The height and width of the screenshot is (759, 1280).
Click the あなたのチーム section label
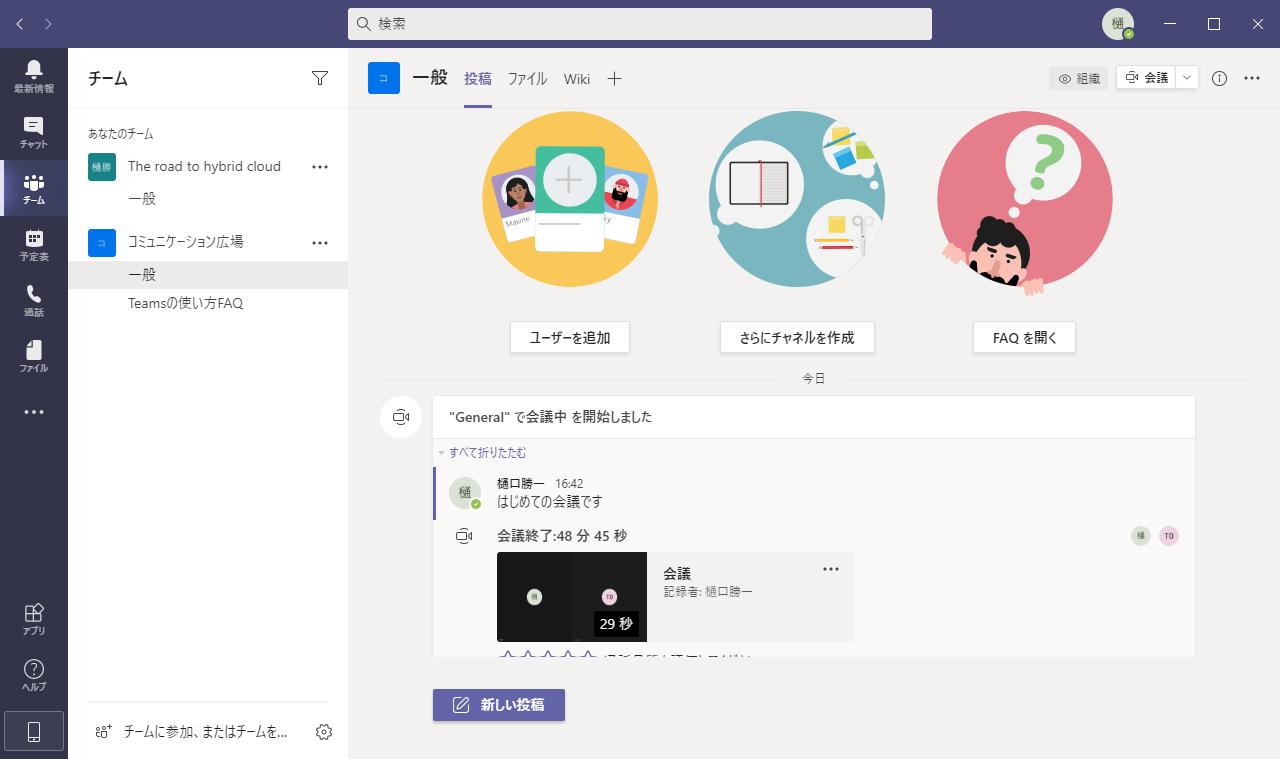(120, 134)
